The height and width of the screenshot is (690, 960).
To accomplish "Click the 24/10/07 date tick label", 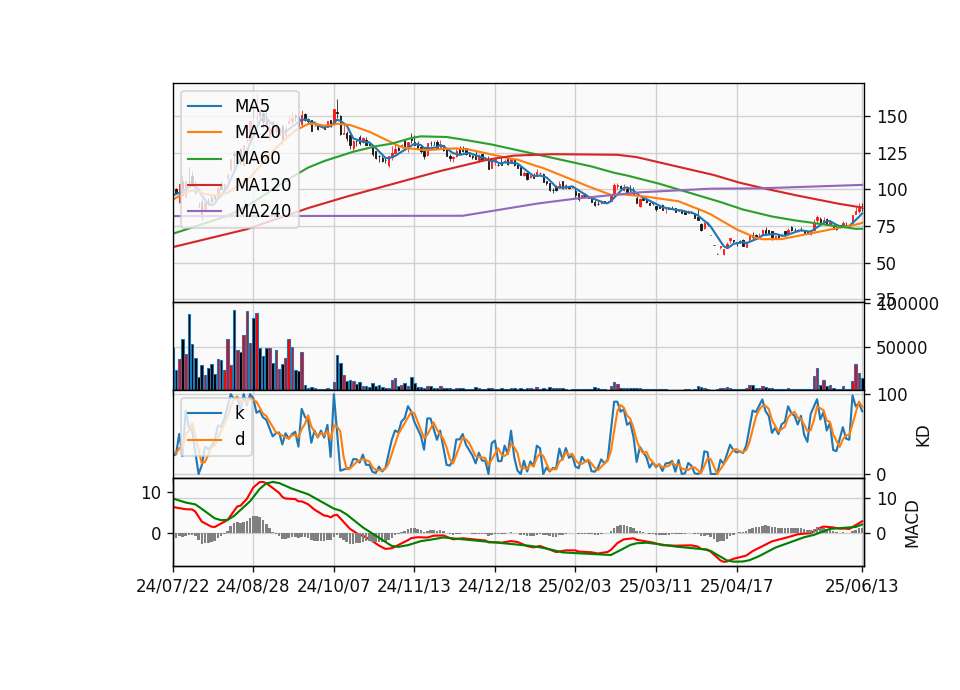I will (x=334, y=586).
